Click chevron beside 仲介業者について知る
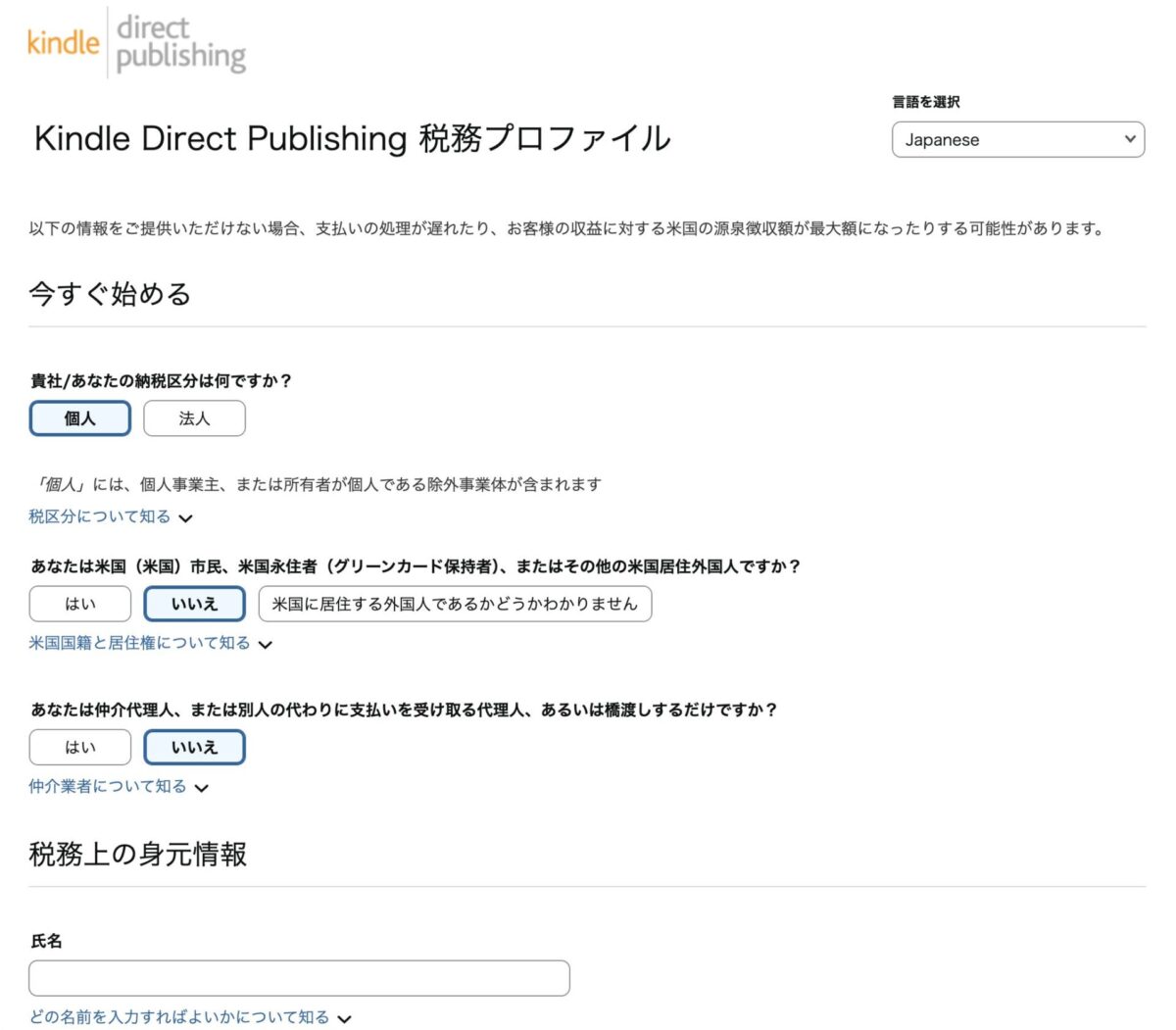Image resolution: width=1176 pixels, height=1030 pixels. coord(202,788)
